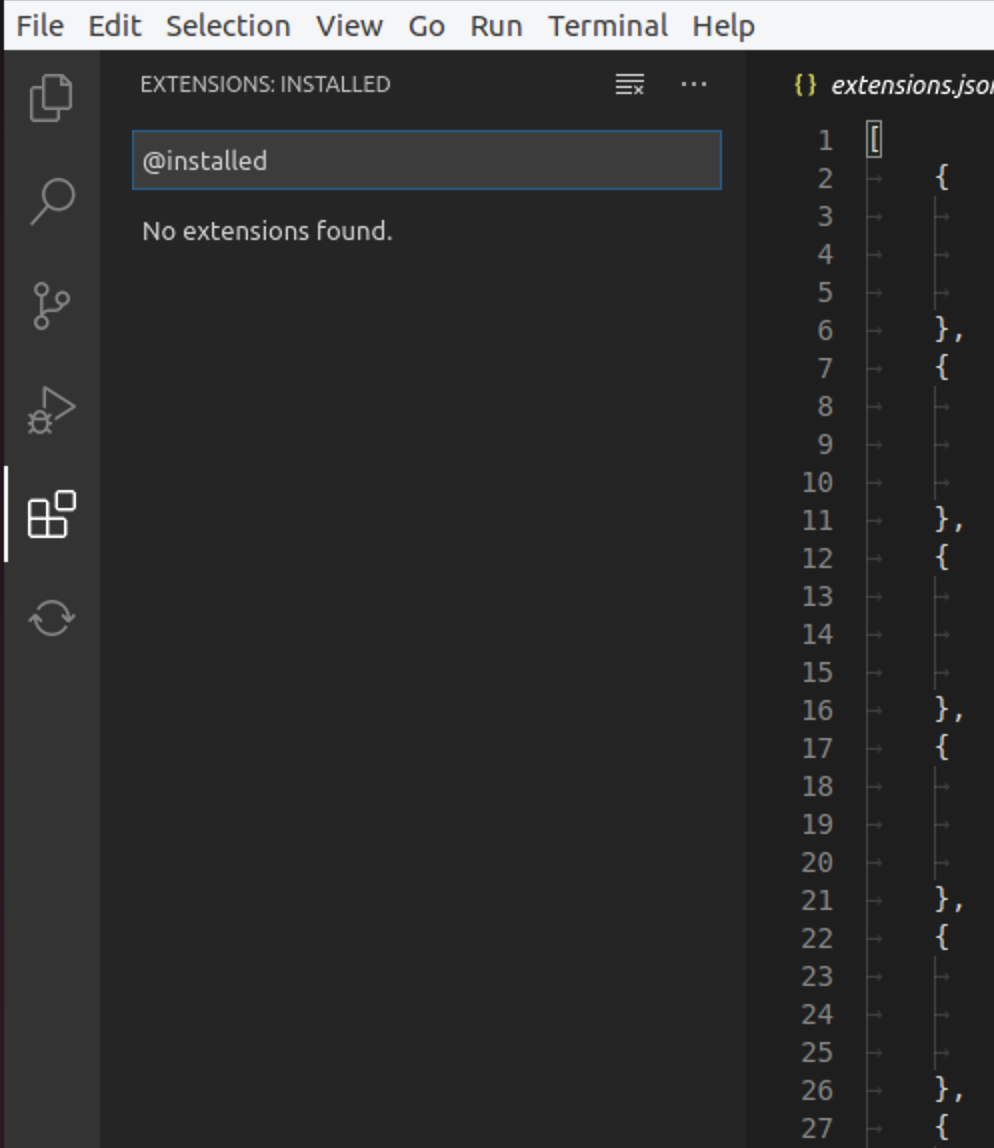The height and width of the screenshot is (1148, 994).
Task: Click the JSON braces icon on extensions.json tab
Action: click(805, 85)
